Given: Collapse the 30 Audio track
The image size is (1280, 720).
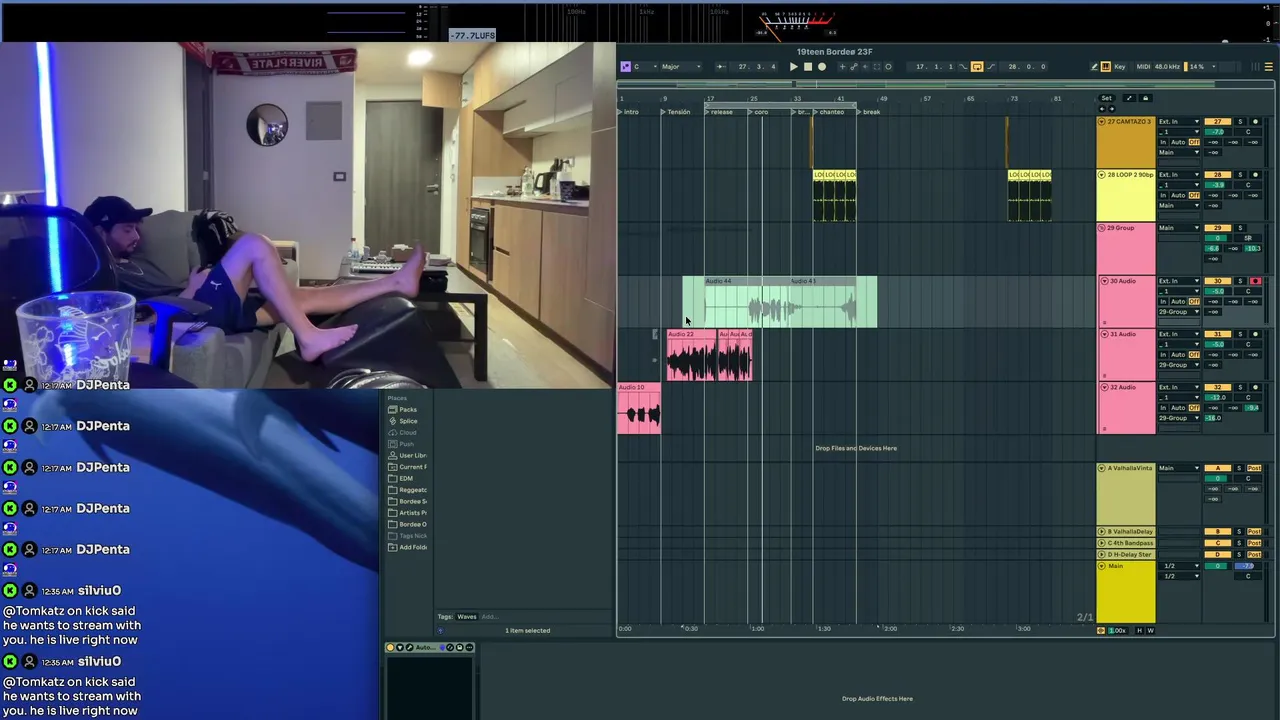Looking at the screenshot, I should pyautogui.click(x=1105, y=281).
